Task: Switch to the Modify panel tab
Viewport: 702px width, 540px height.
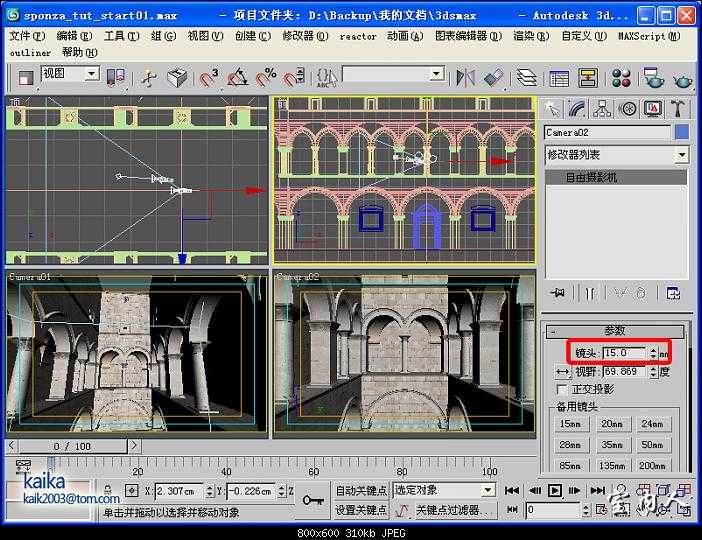Action: coord(577,109)
